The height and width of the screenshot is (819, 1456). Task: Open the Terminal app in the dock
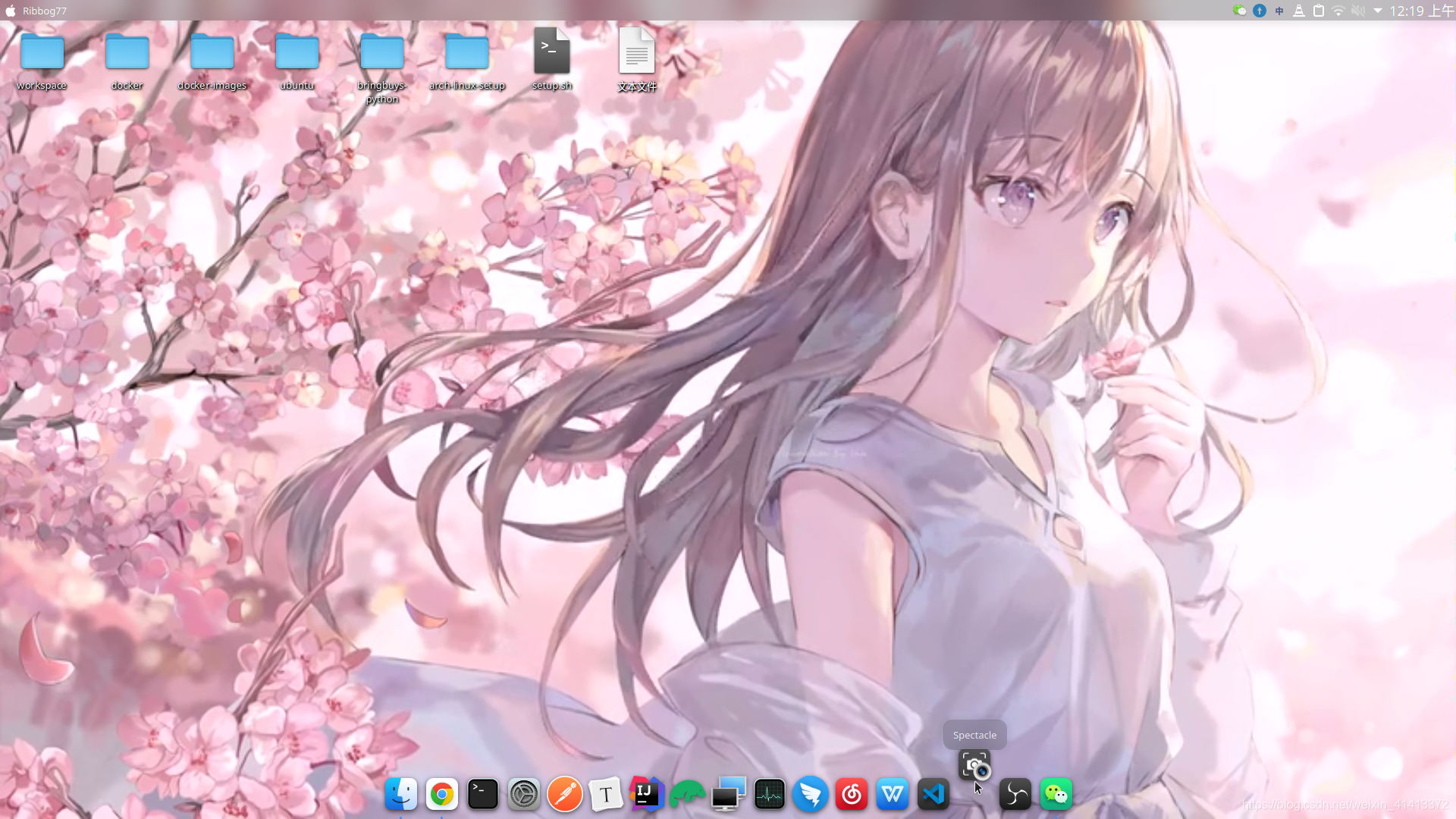[482, 794]
